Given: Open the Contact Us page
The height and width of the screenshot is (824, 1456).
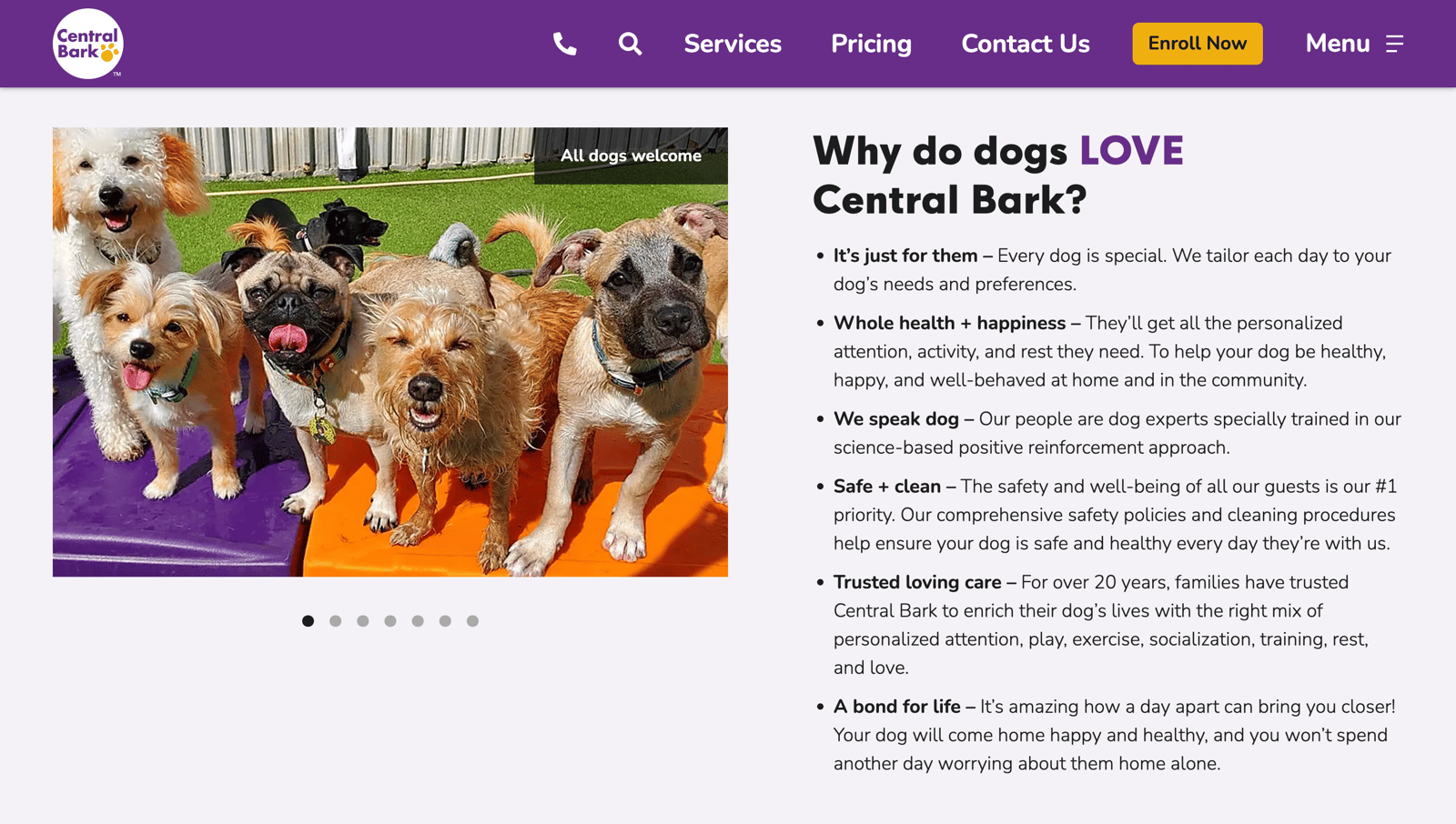Looking at the screenshot, I should click(1025, 44).
